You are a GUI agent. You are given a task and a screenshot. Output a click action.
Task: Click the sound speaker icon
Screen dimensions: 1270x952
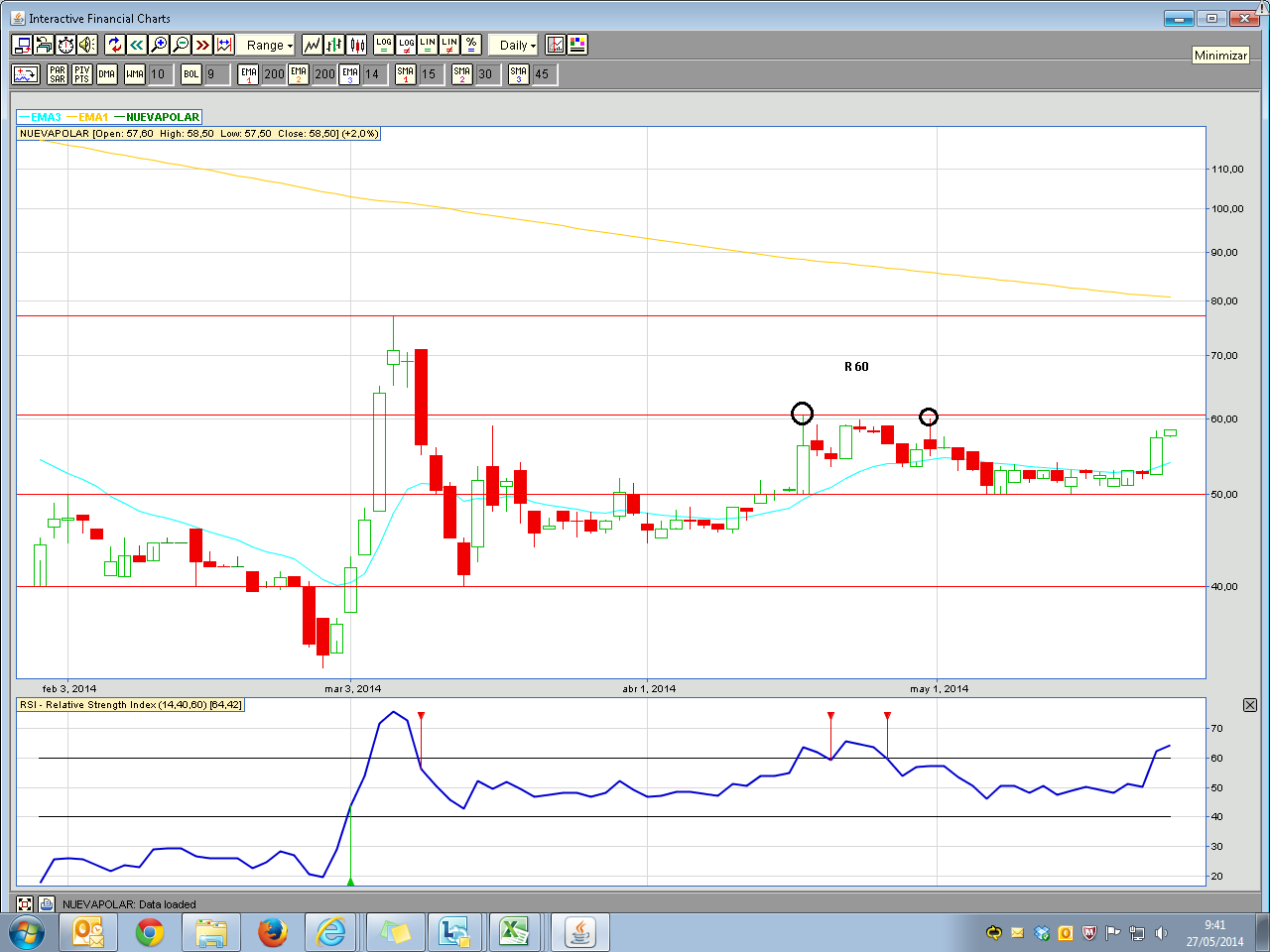coord(87,45)
